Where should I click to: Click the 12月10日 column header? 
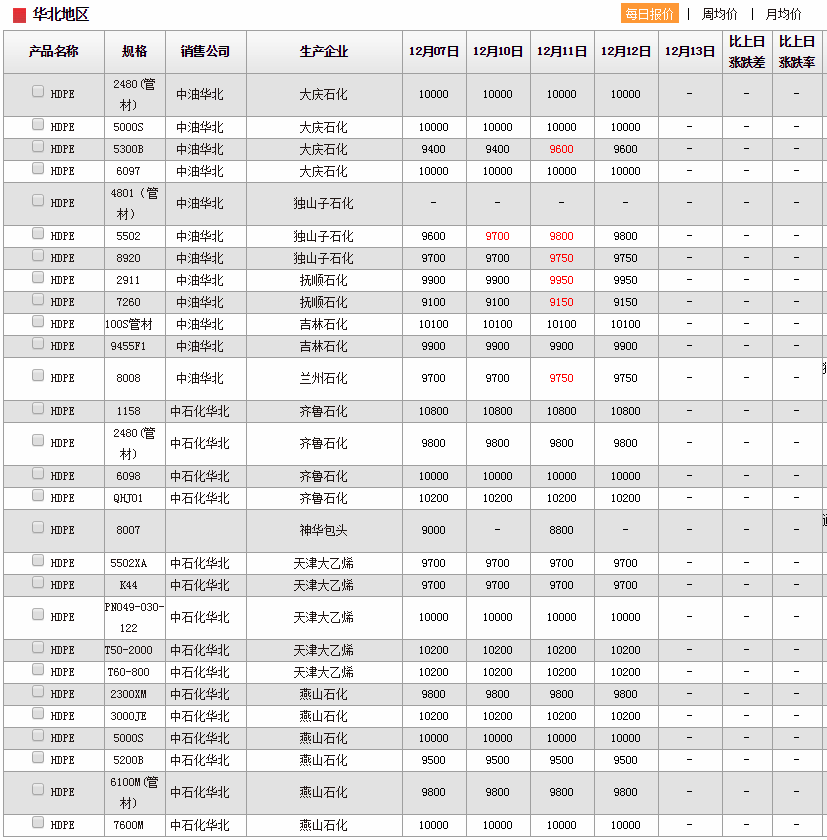click(x=498, y=51)
